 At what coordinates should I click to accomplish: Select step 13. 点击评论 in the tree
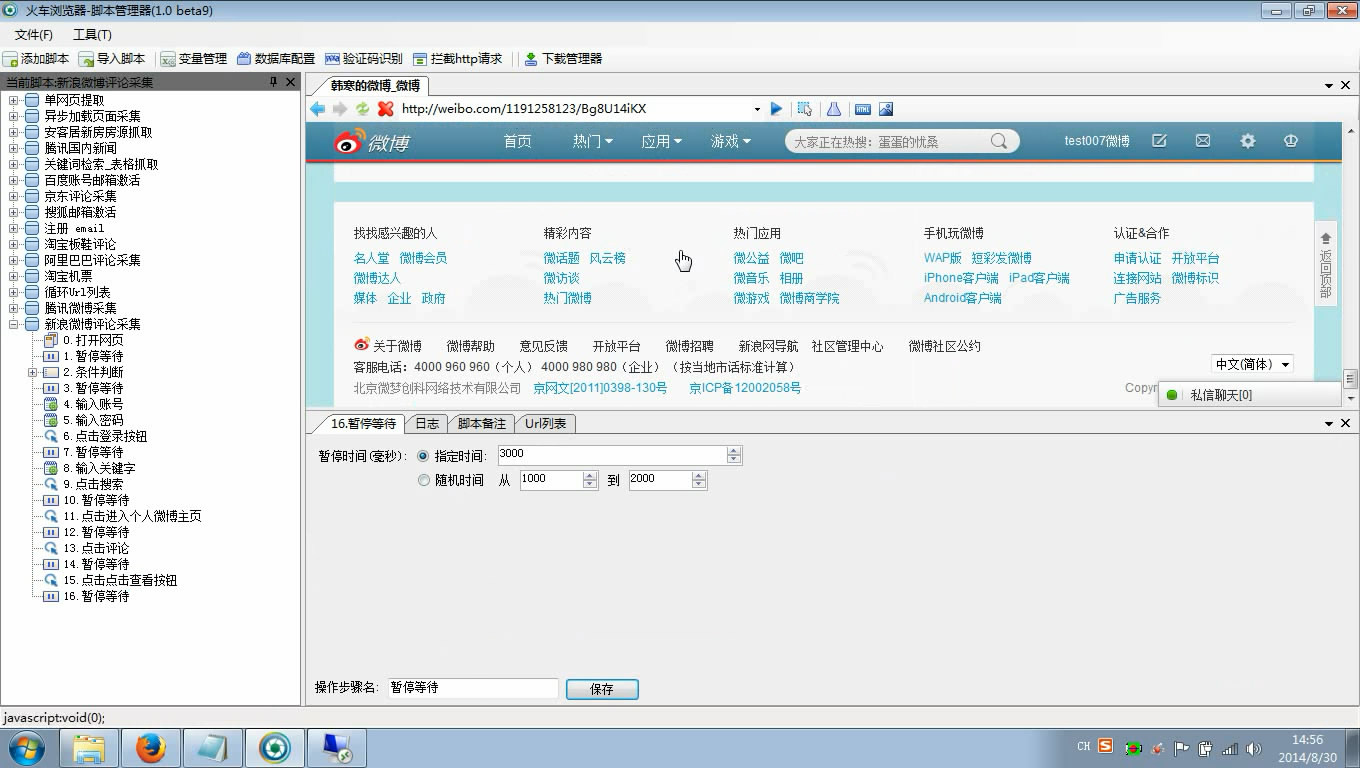point(96,548)
